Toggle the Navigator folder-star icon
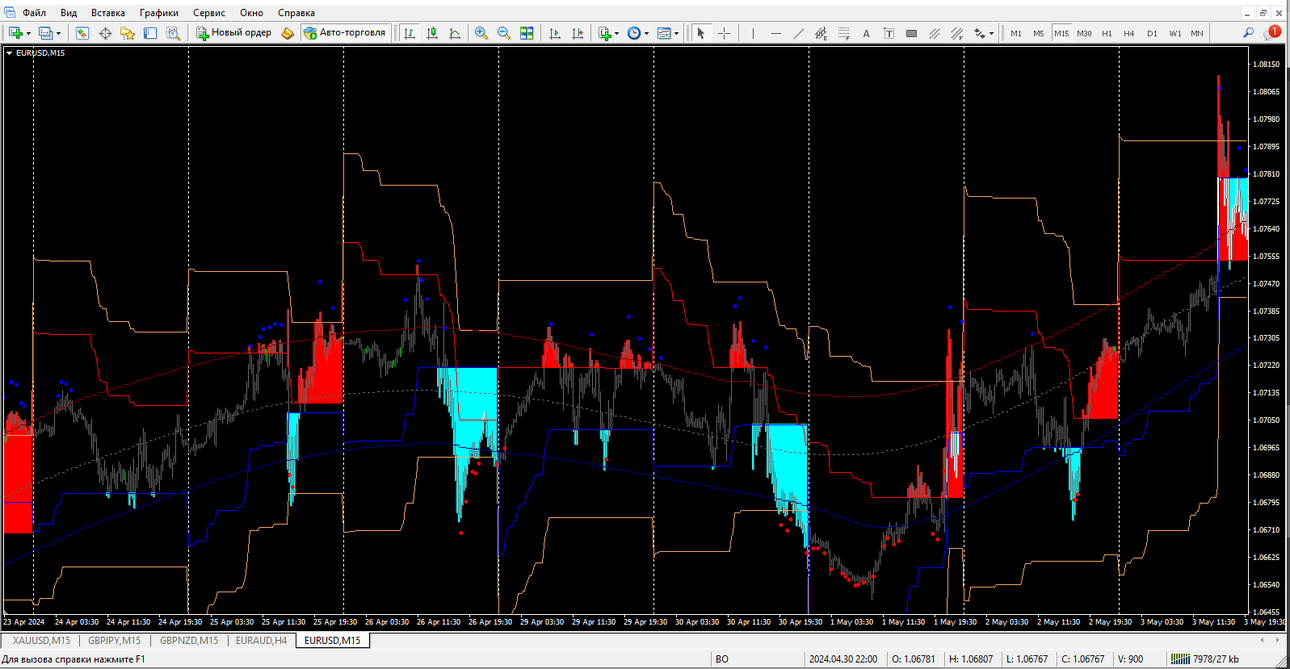Screen dimensions: 1290x669 click(128, 33)
